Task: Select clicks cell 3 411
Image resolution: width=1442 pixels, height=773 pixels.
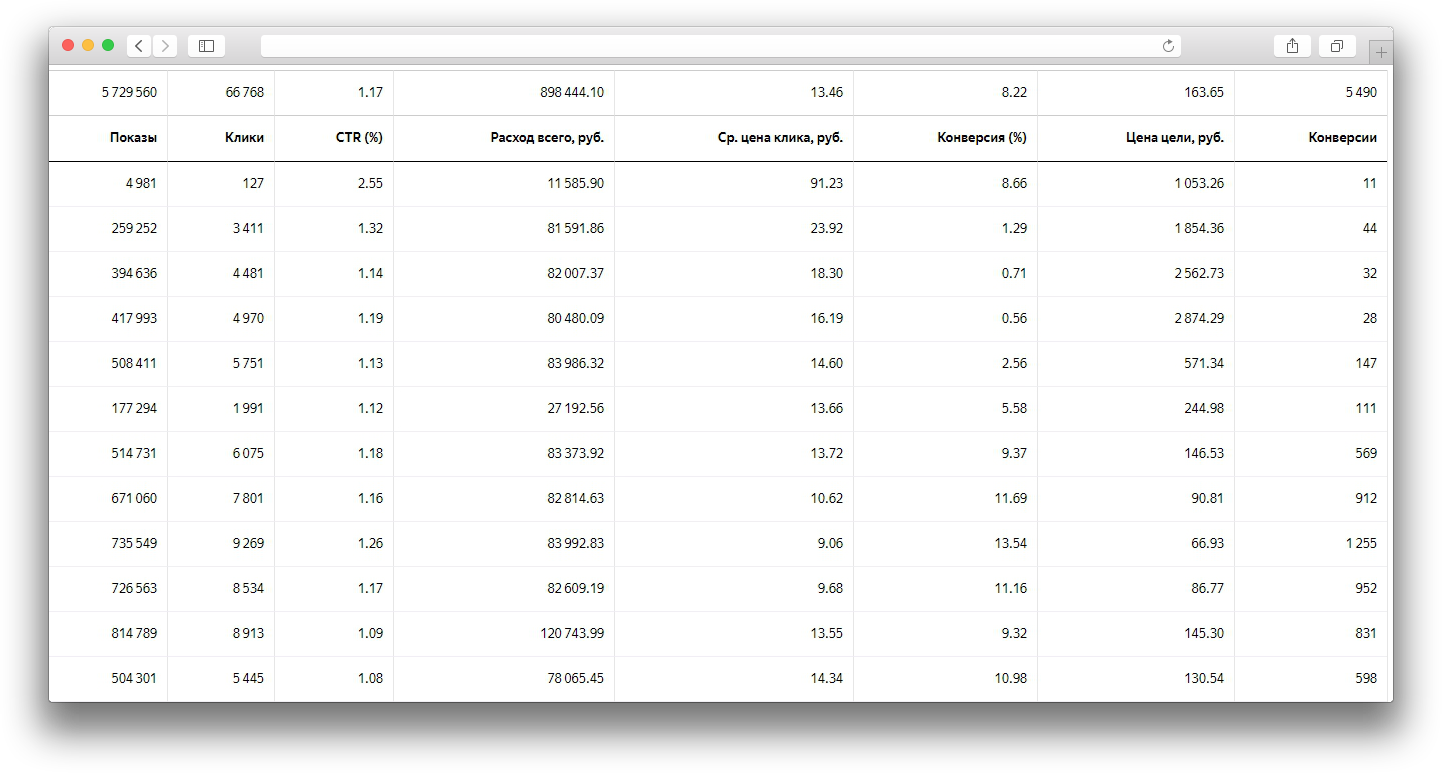Action: click(x=248, y=228)
